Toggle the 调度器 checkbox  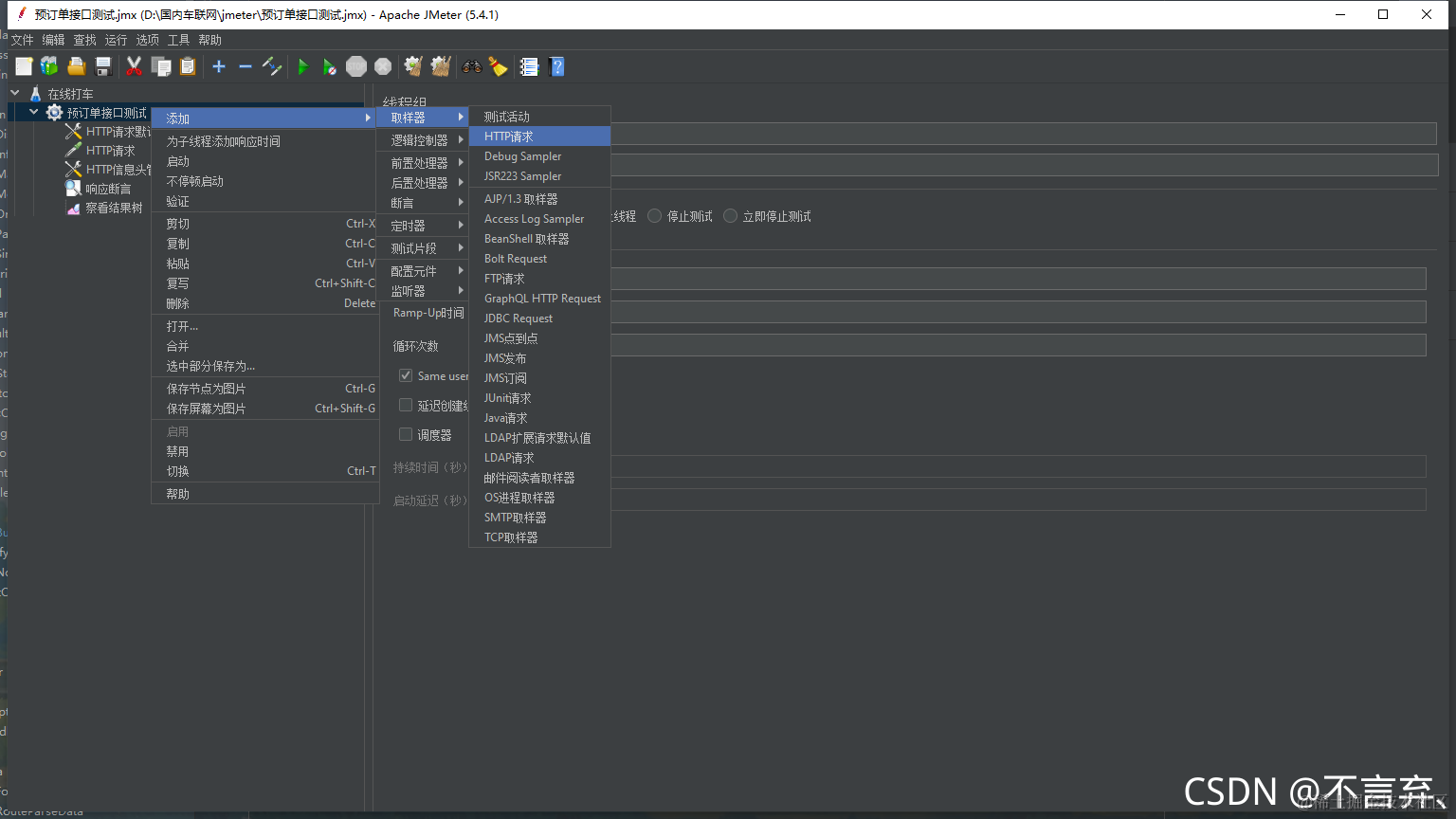(x=406, y=434)
